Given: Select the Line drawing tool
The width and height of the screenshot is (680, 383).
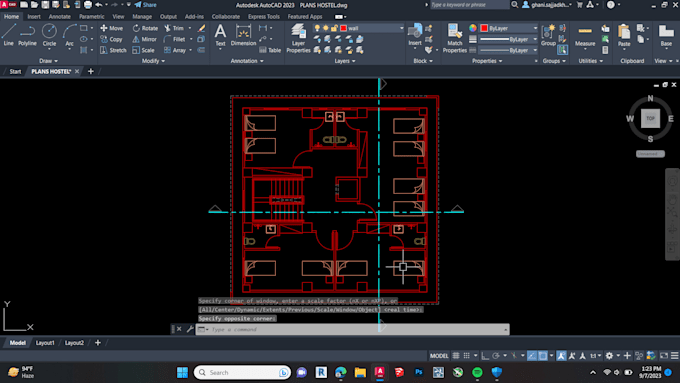Looking at the screenshot, I should 9,35.
